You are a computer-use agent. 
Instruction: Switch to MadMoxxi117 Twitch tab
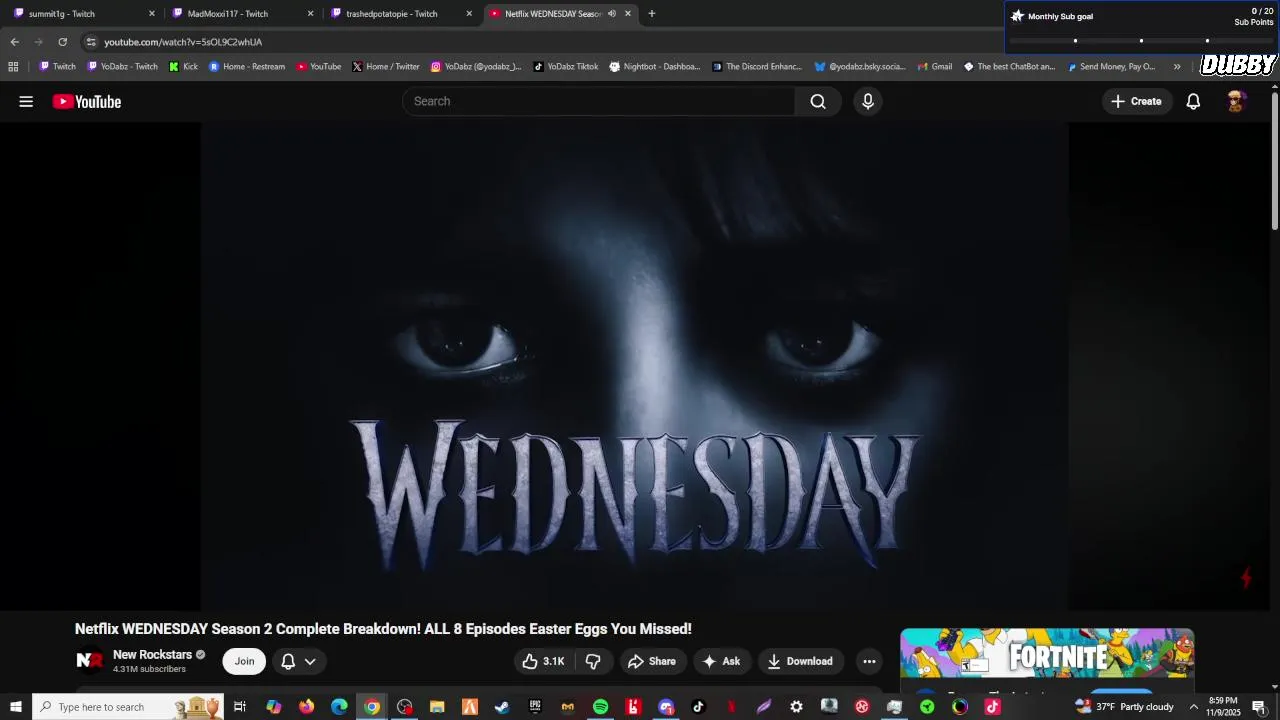click(x=241, y=14)
